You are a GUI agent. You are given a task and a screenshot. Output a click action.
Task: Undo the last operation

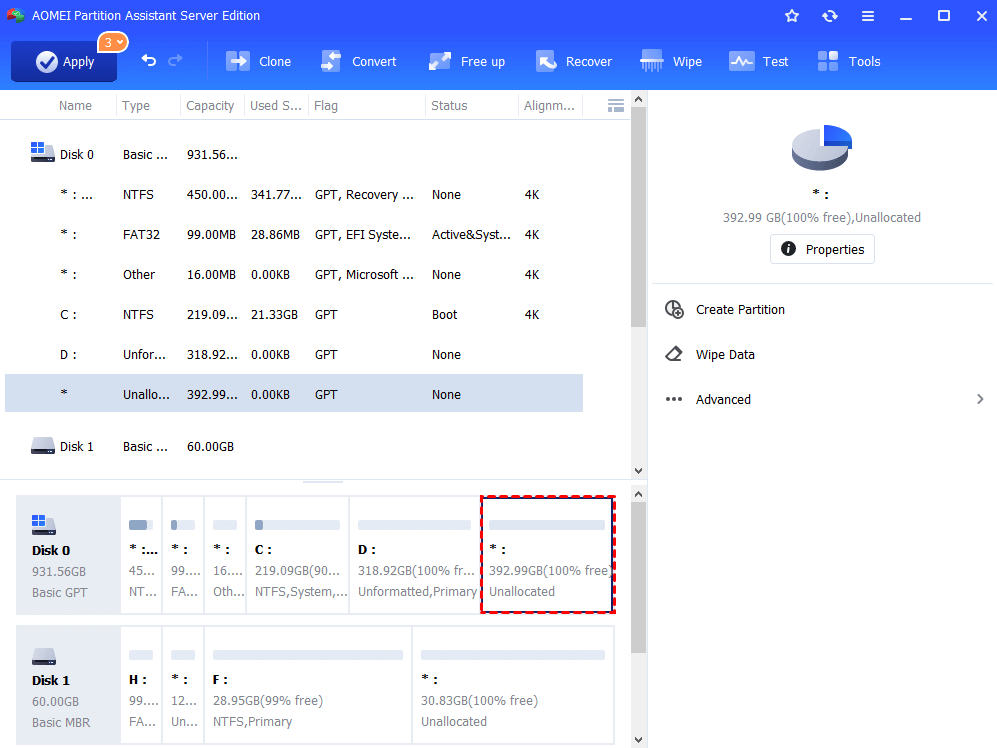click(148, 60)
